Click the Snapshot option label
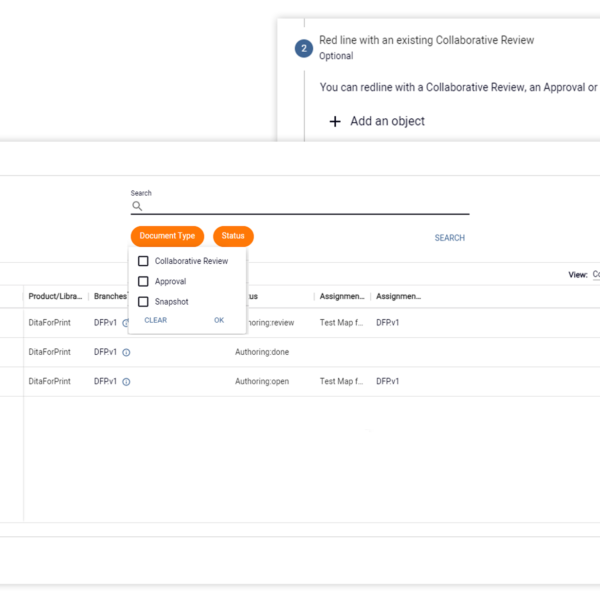The height and width of the screenshot is (600, 600). click(x=171, y=302)
